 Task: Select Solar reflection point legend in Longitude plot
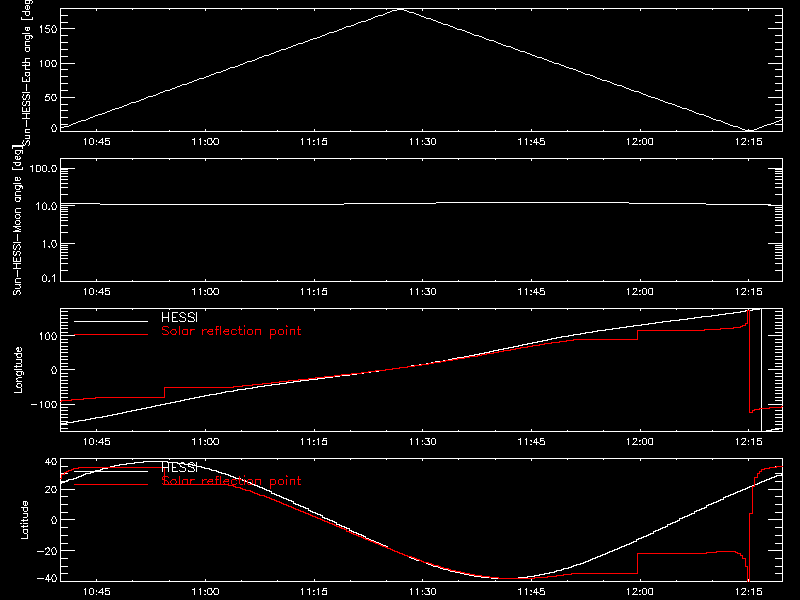(x=231, y=331)
